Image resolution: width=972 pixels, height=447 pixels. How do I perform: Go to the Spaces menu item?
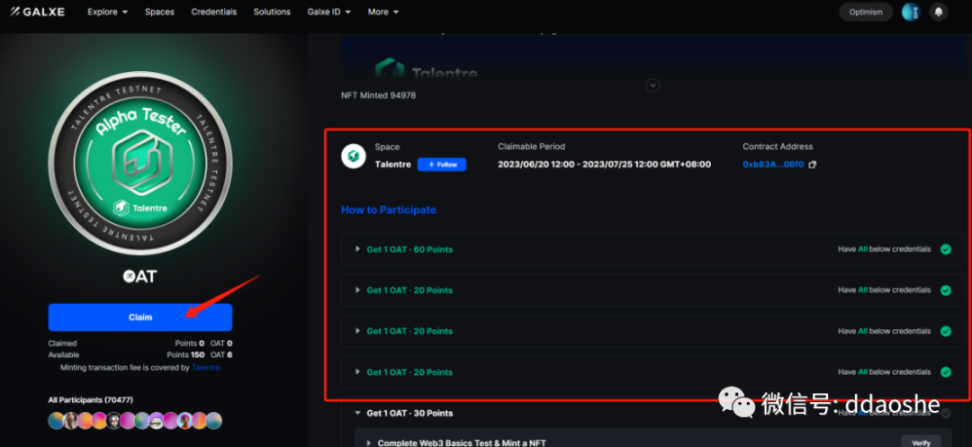[x=159, y=12]
